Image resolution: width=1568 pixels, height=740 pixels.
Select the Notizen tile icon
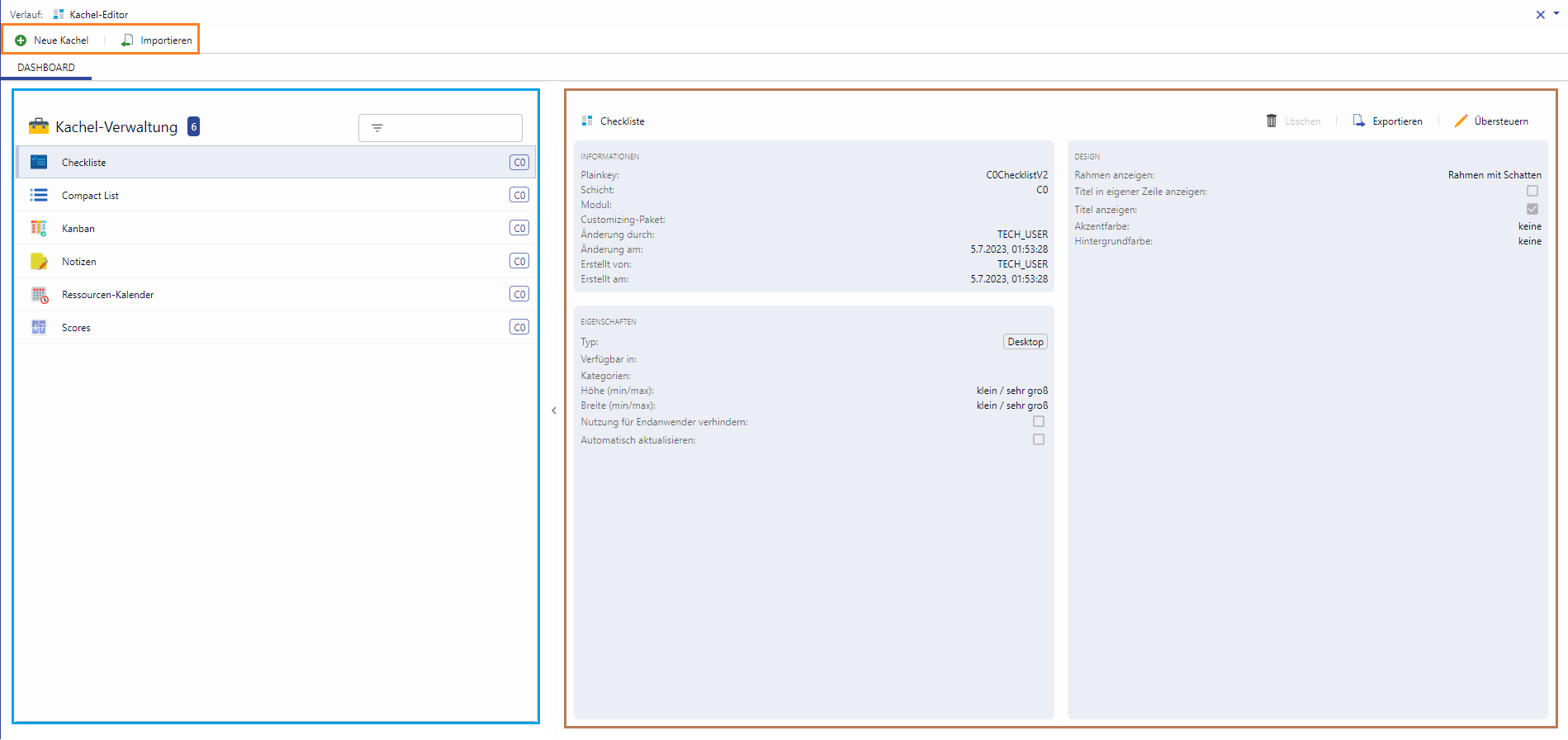(x=39, y=262)
